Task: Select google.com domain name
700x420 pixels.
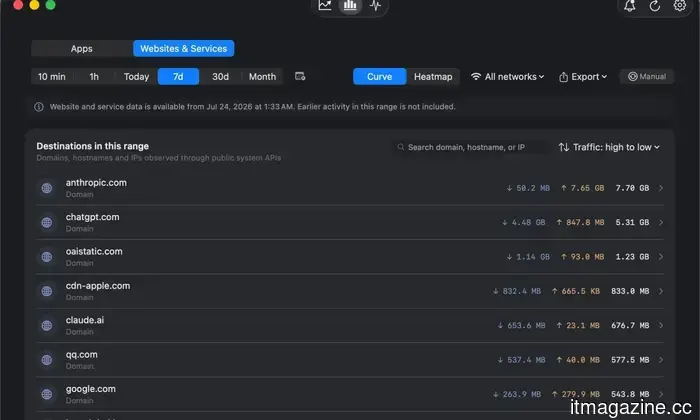Action: coord(91,389)
